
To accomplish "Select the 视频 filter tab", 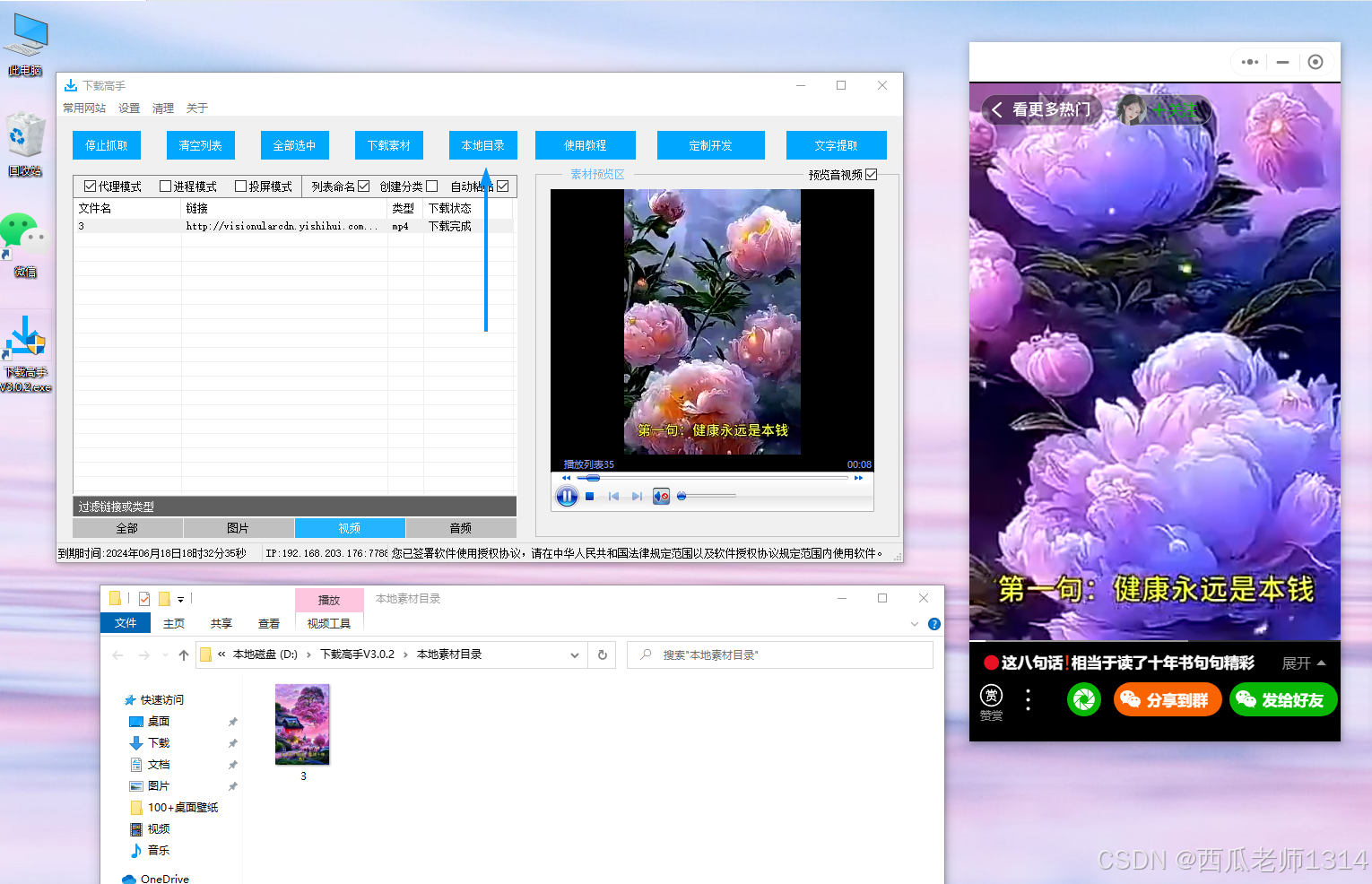I will pos(350,528).
